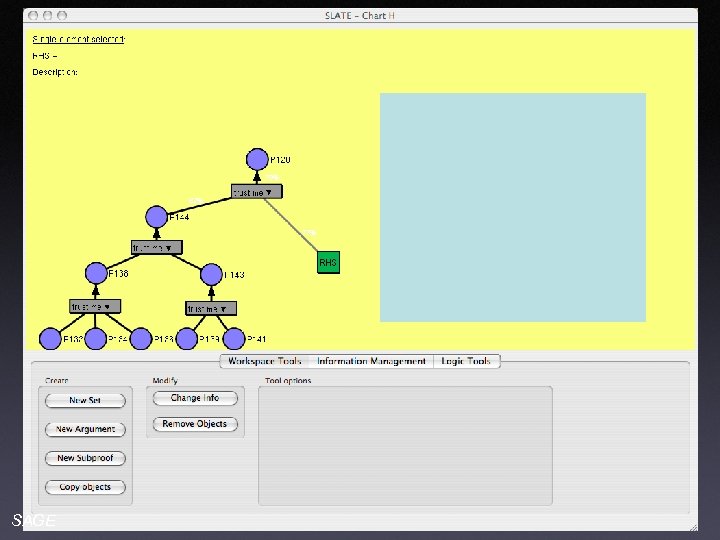720x540 pixels.
Task: Click the 'Description:' info line
Action: click(55, 72)
